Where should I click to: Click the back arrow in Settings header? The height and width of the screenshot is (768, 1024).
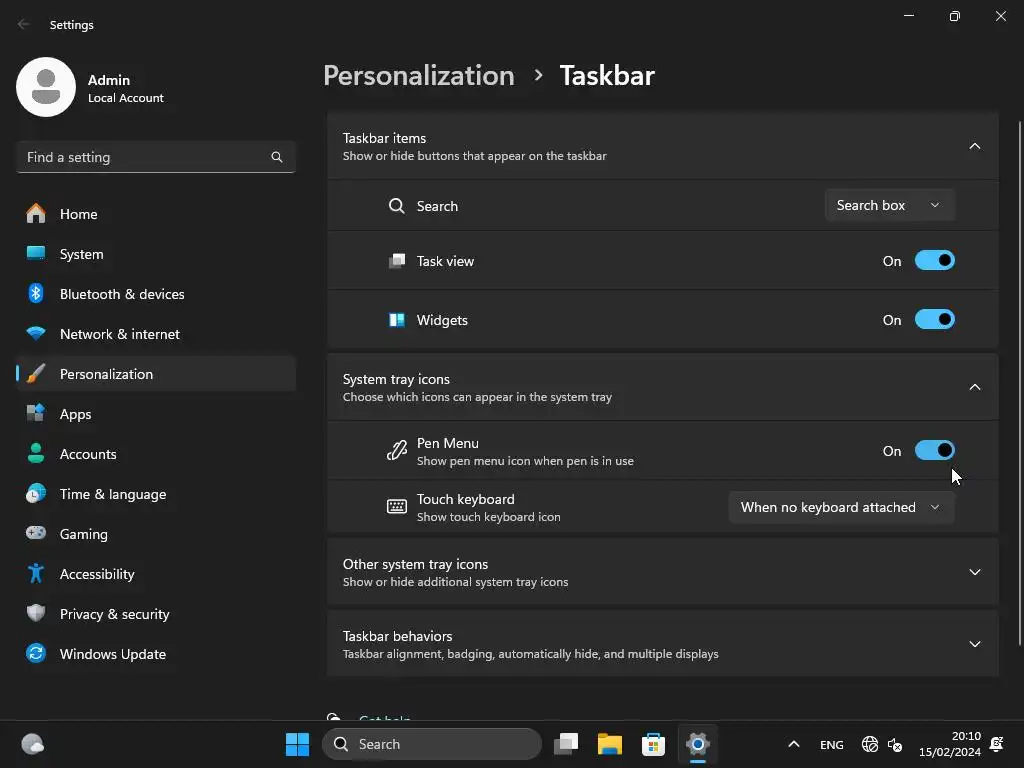[x=24, y=24]
